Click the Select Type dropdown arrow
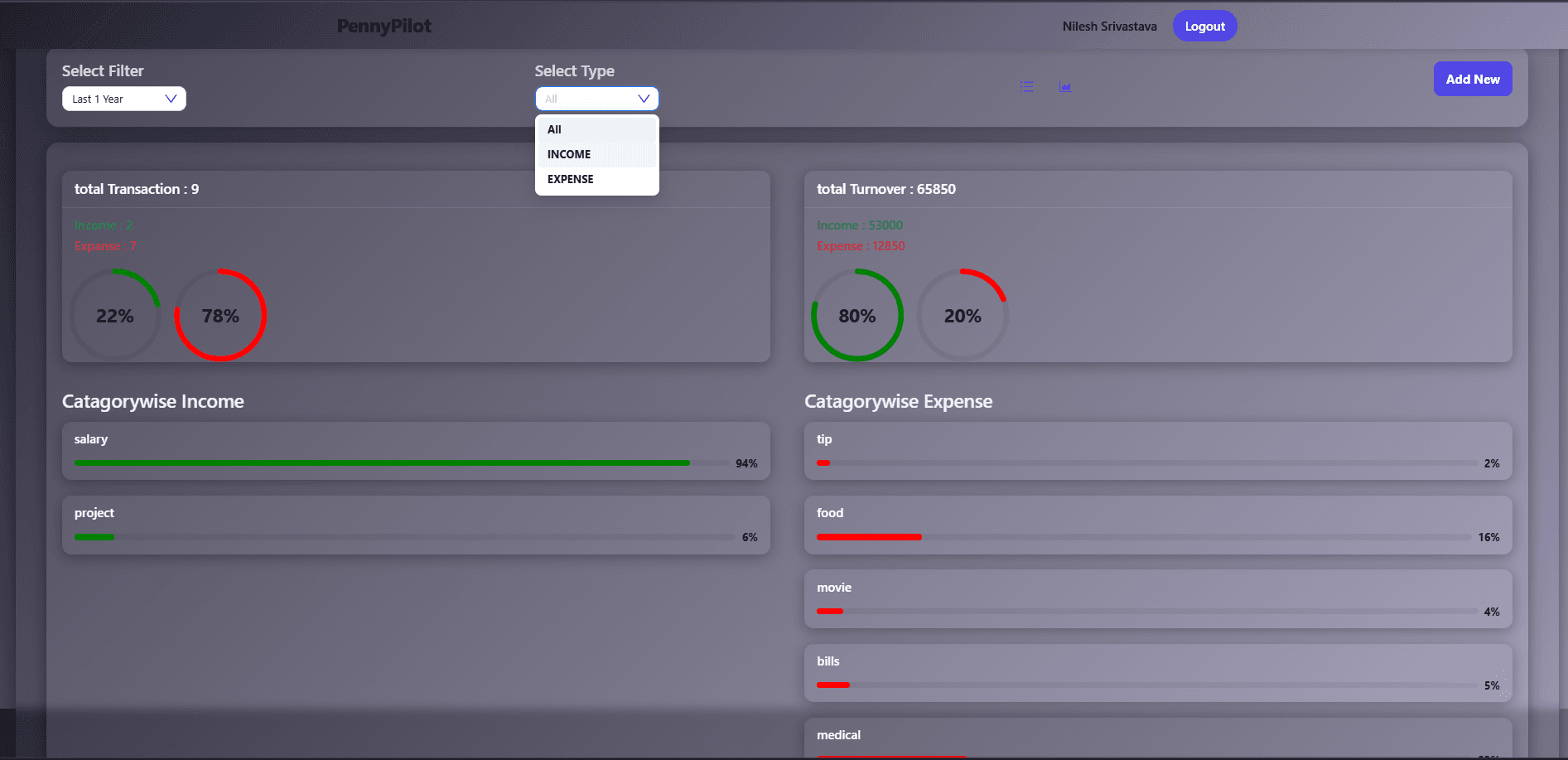 pyautogui.click(x=644, y=99)
